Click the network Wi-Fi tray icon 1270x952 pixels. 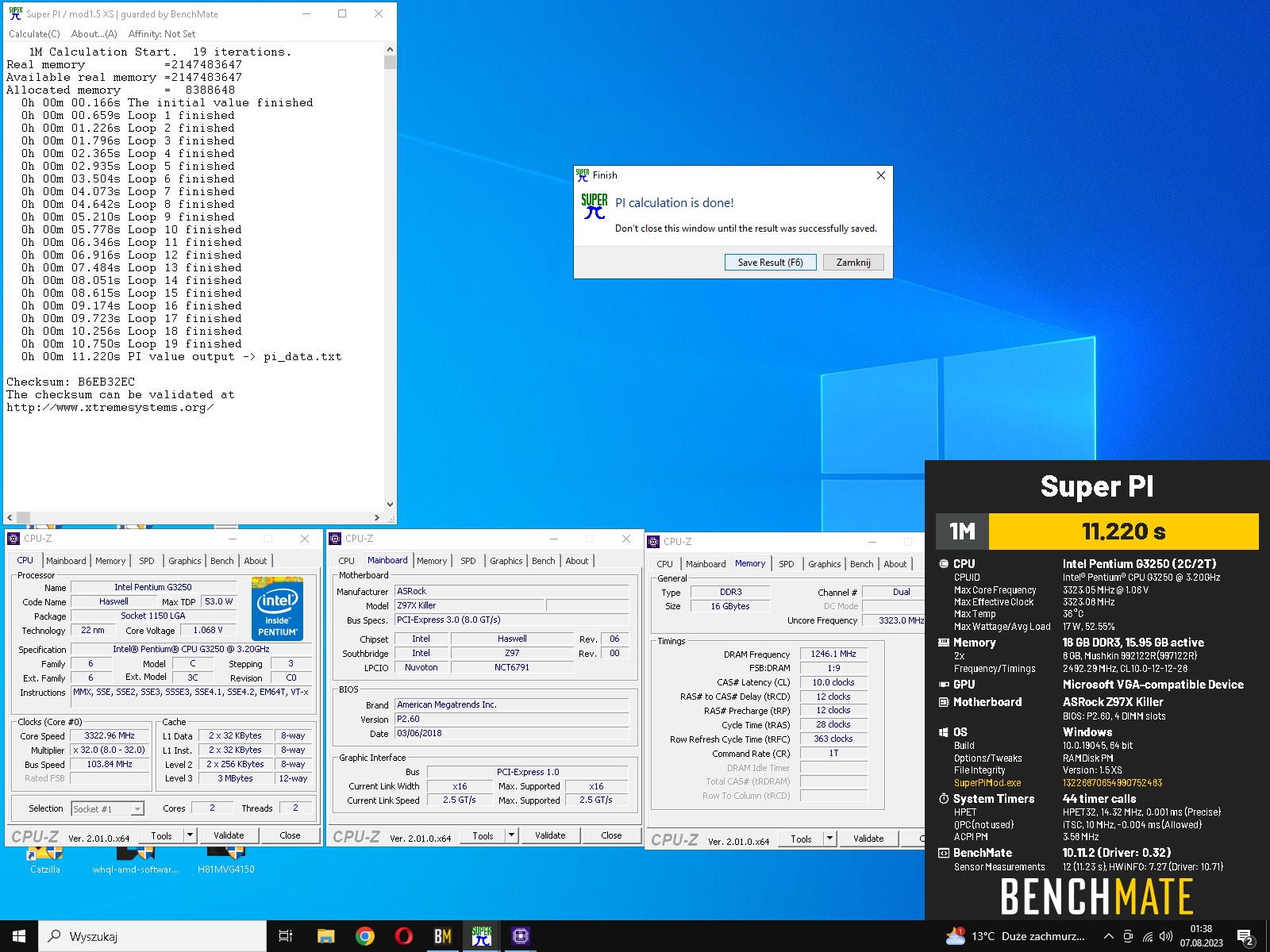tap(1148, 936)
